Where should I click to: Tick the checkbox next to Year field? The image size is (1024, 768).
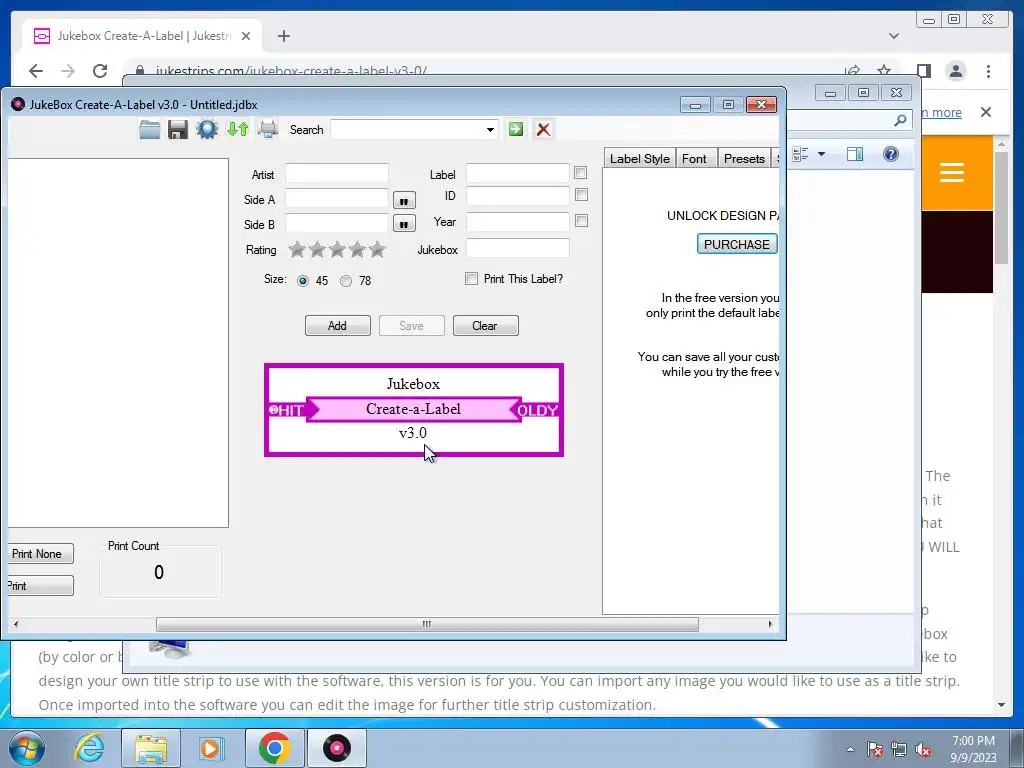click(581, 221)
